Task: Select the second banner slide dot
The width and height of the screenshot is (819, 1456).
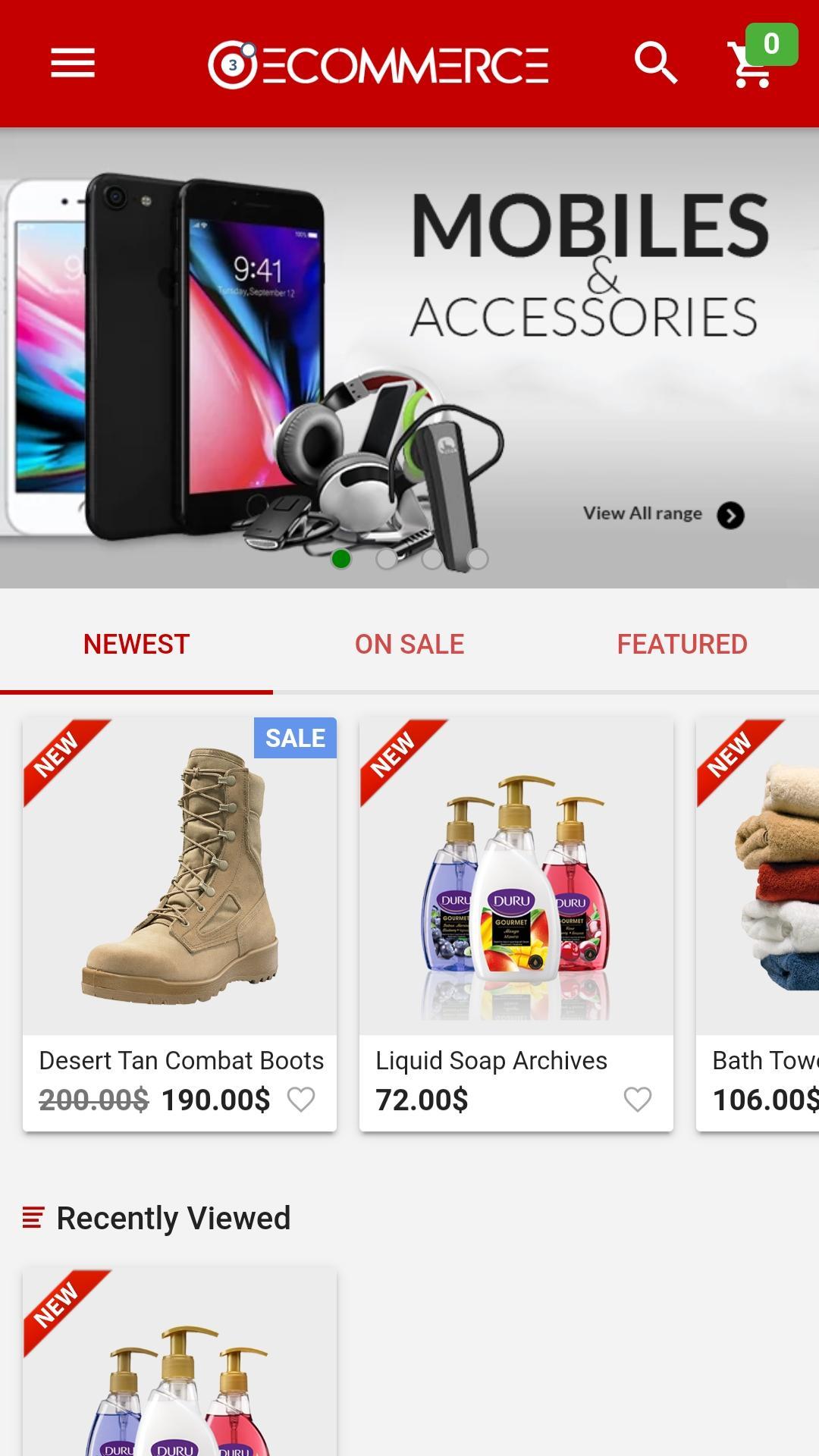Action: 387,559
